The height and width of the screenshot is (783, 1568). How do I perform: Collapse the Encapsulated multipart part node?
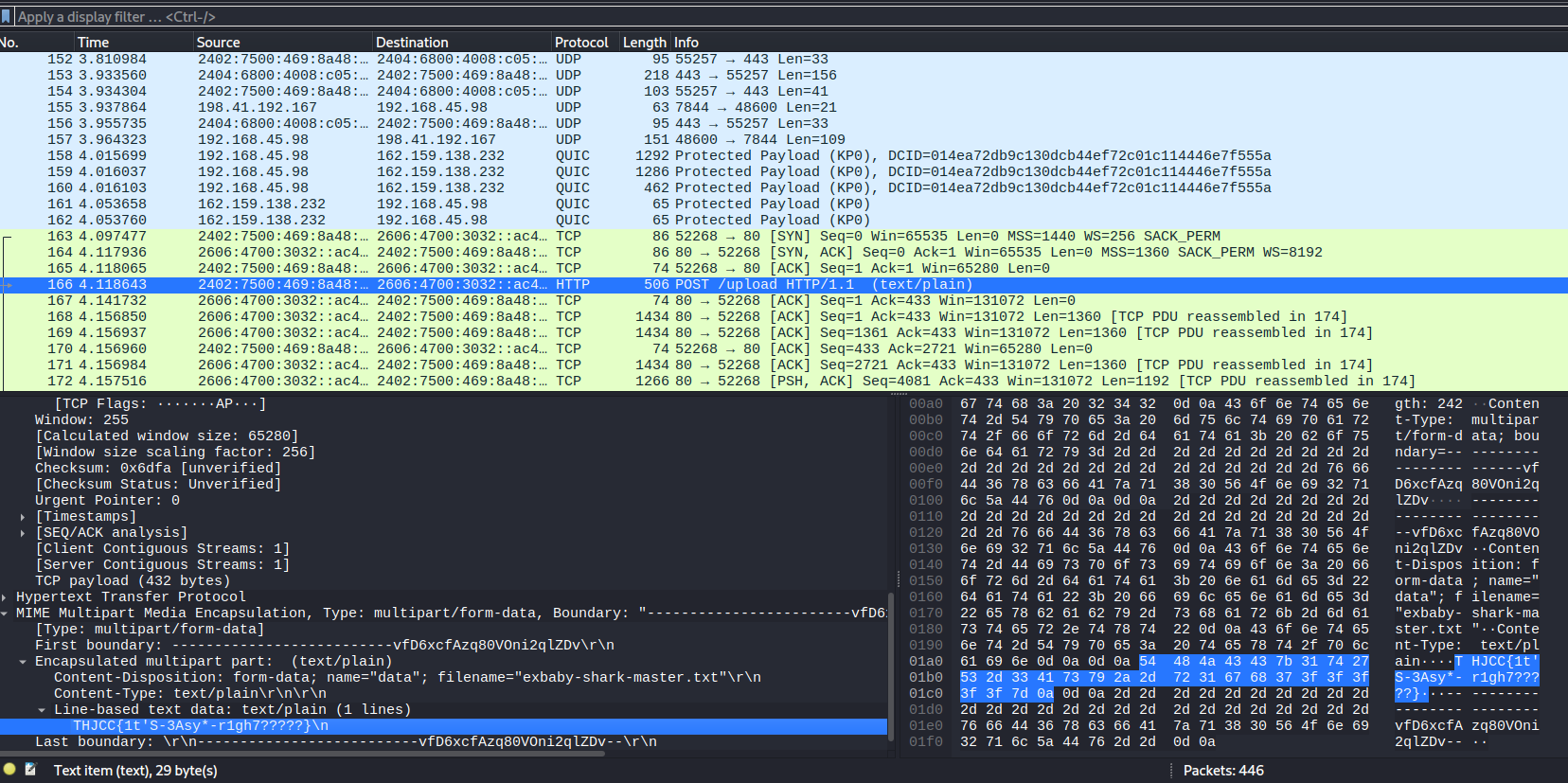(x=23, y=662)
